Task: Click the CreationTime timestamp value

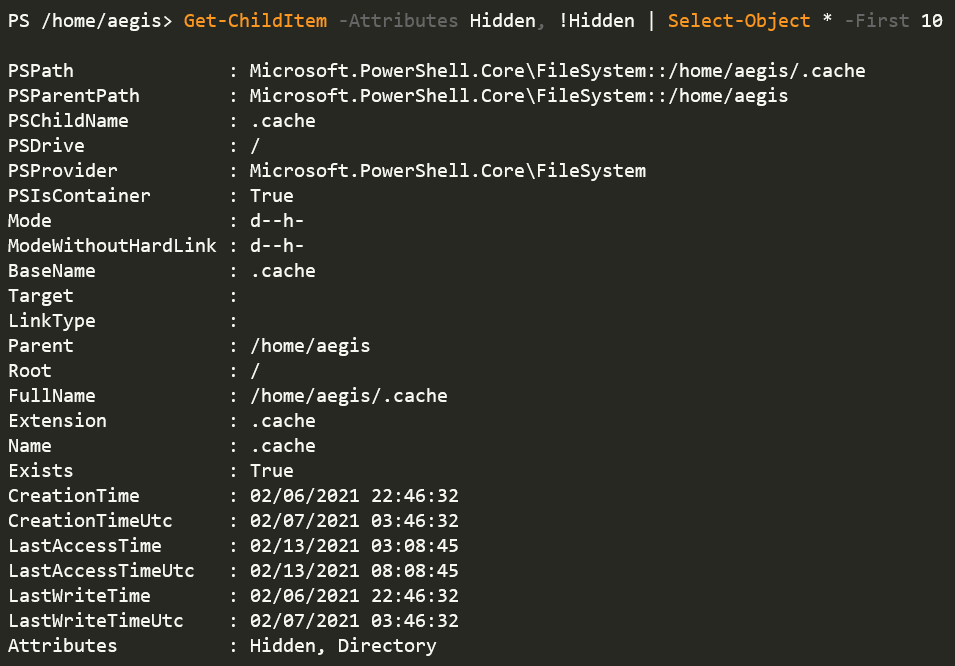Action: tap(354, 495)
